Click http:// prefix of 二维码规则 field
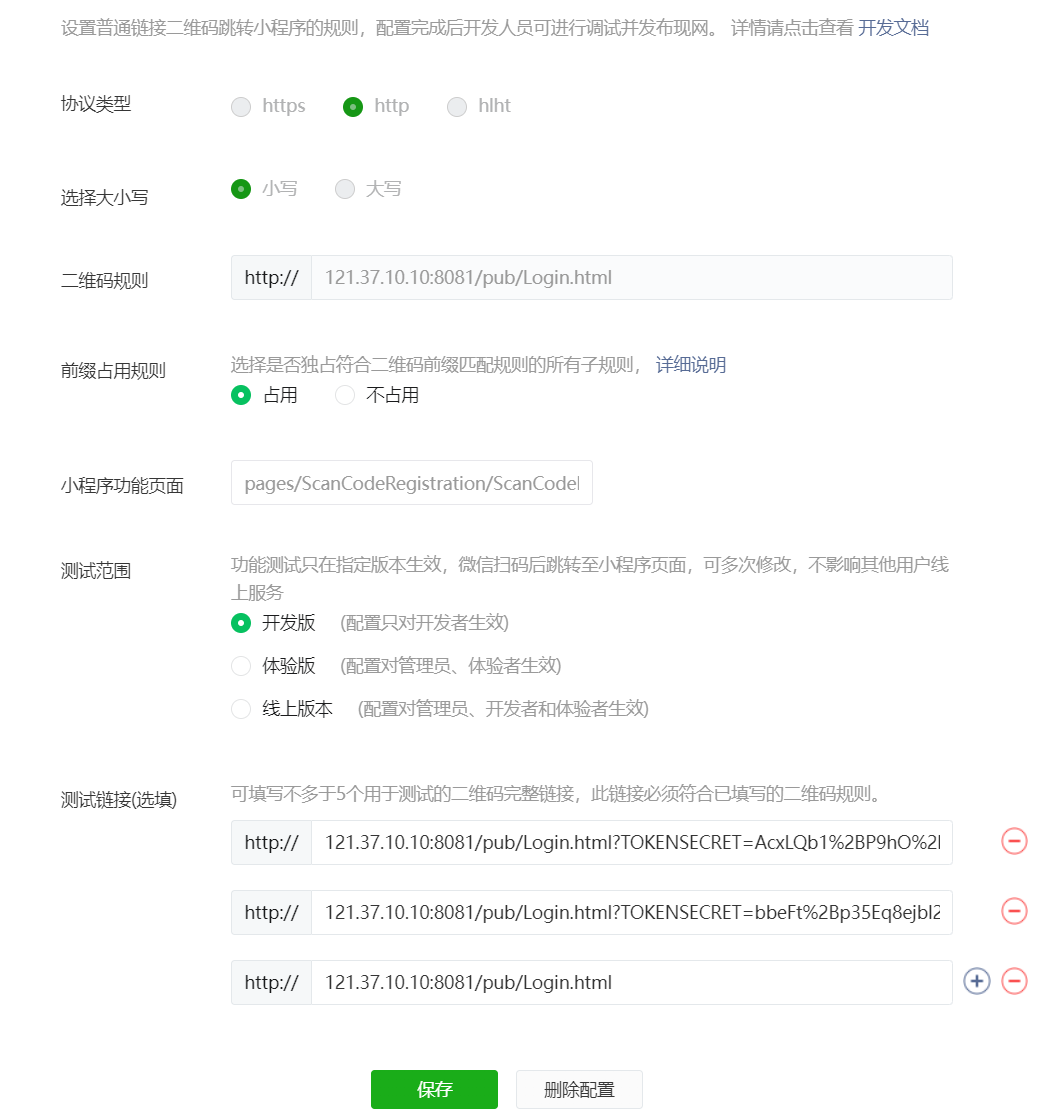 tap(271, 278)
